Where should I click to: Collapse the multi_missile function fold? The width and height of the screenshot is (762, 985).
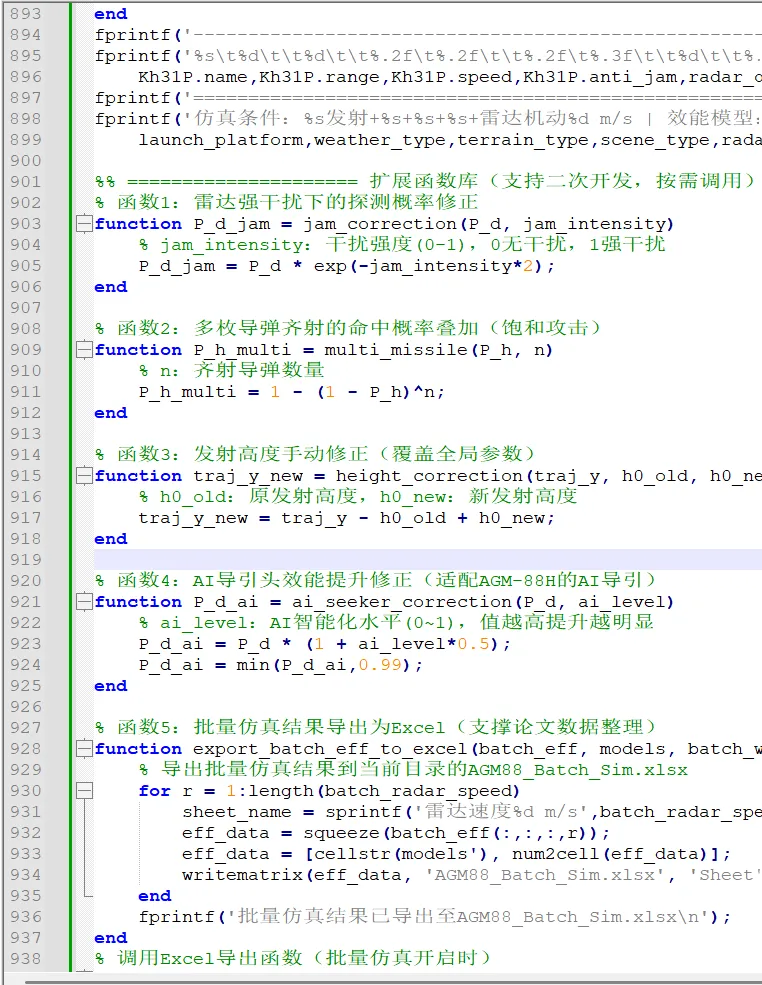pyautogui.click(x=84, y=350)
